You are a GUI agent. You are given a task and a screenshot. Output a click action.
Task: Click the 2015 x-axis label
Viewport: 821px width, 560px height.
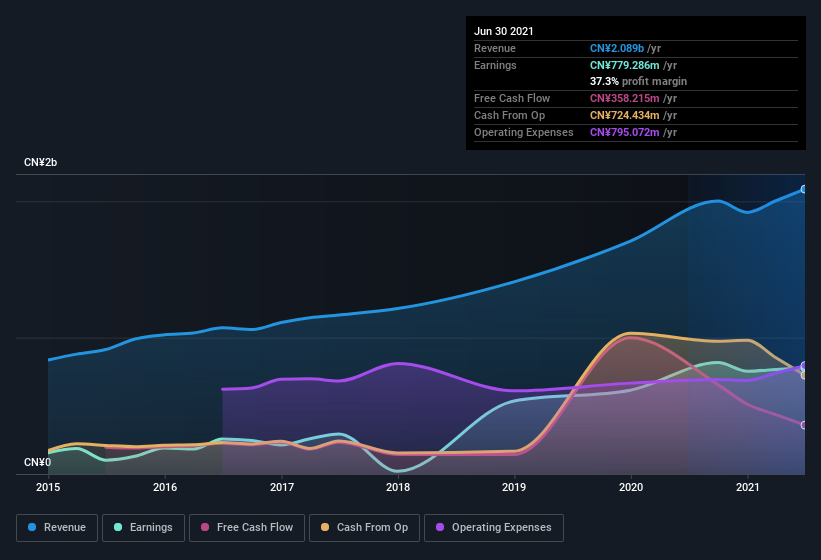pos(48,487)
